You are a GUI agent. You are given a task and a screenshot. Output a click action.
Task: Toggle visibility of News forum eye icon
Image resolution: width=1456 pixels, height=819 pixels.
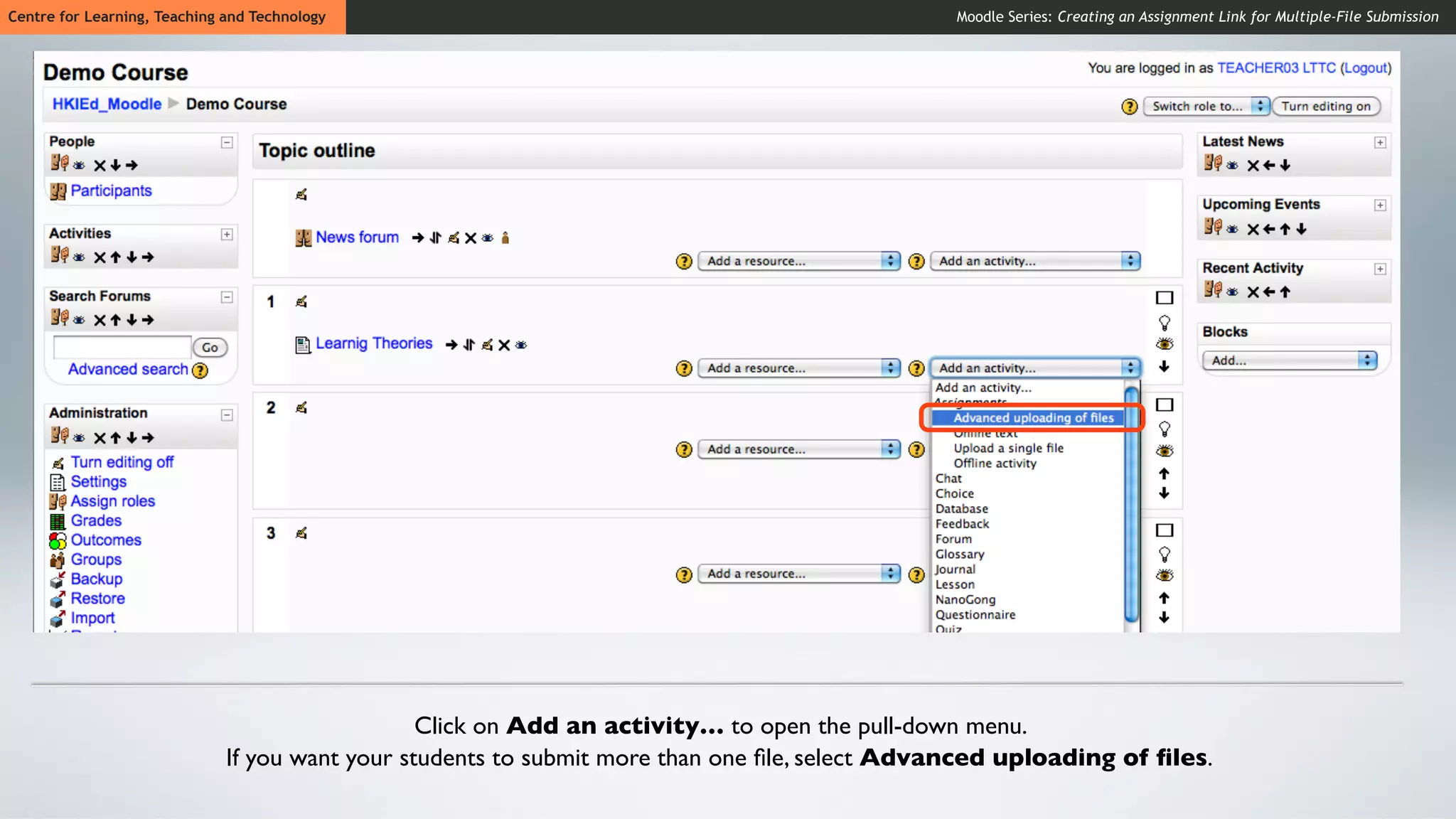487,238
